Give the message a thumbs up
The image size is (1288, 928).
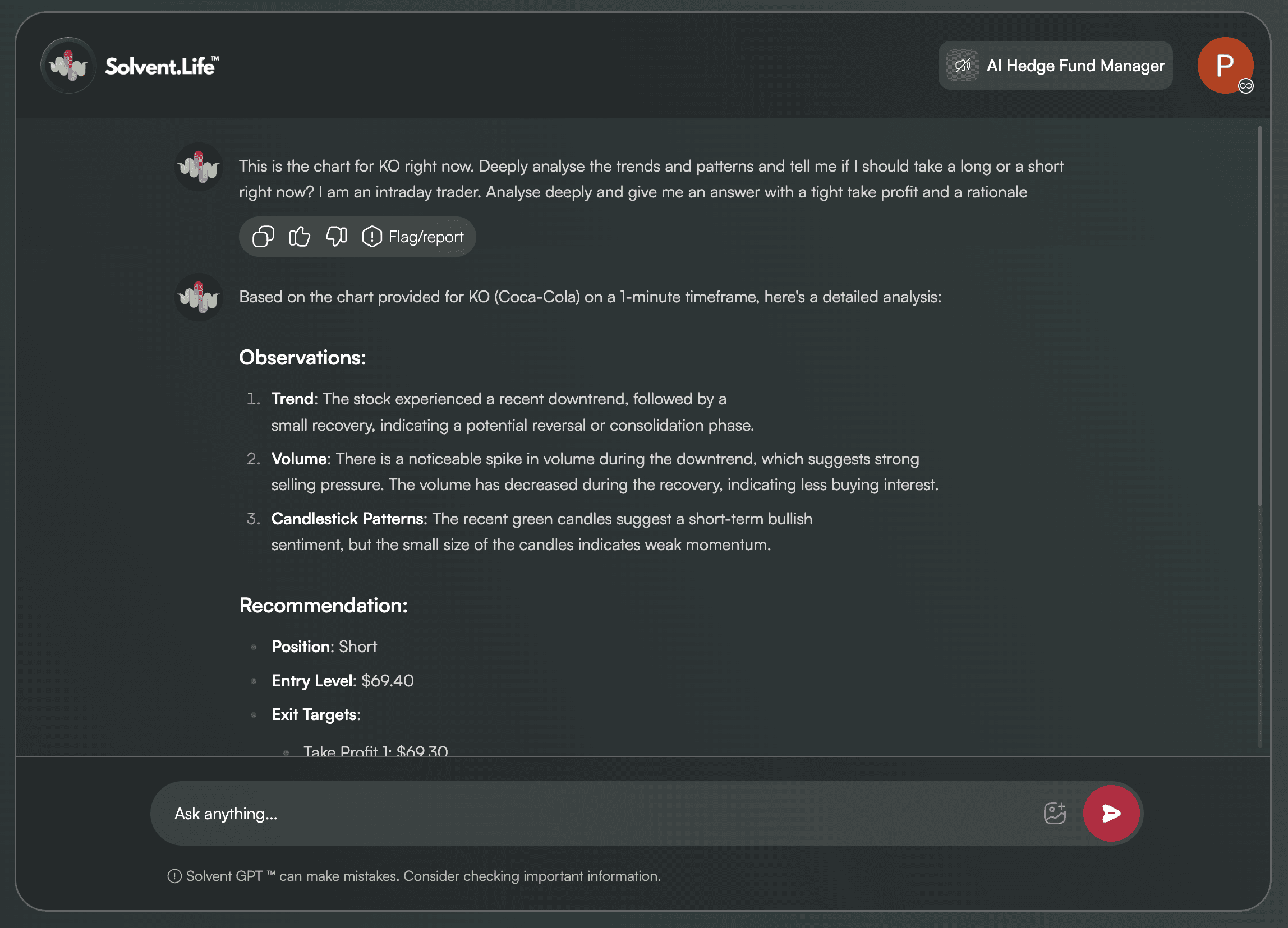click(300, 236)
